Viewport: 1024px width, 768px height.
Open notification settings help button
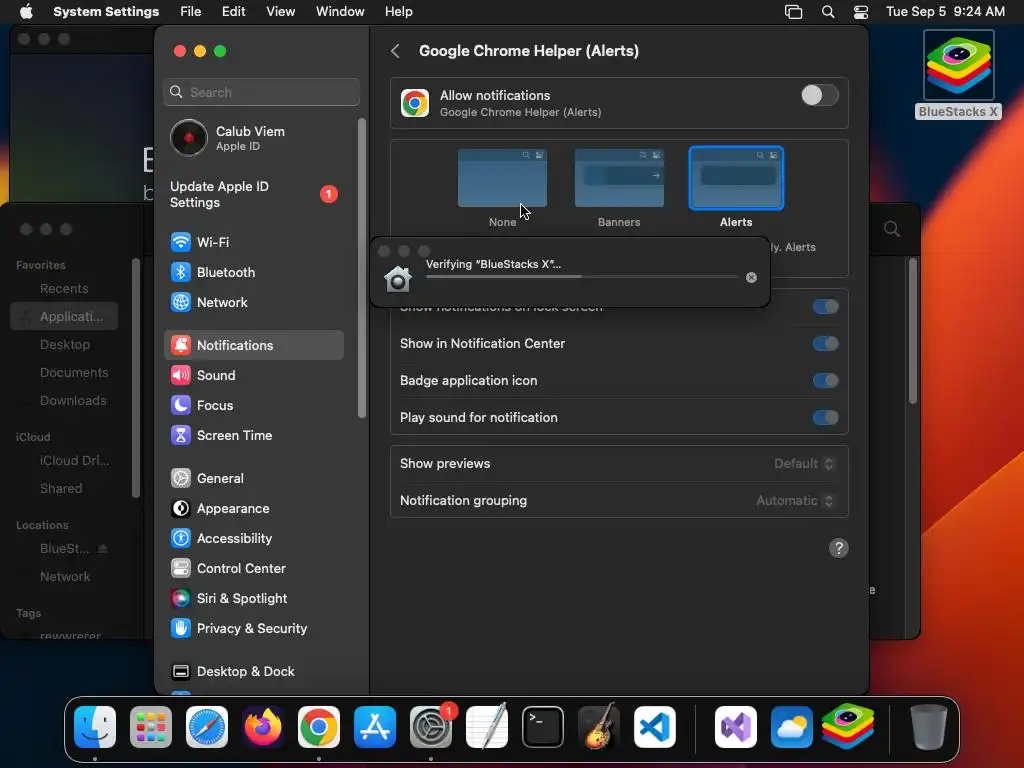[x=839, y=548]
